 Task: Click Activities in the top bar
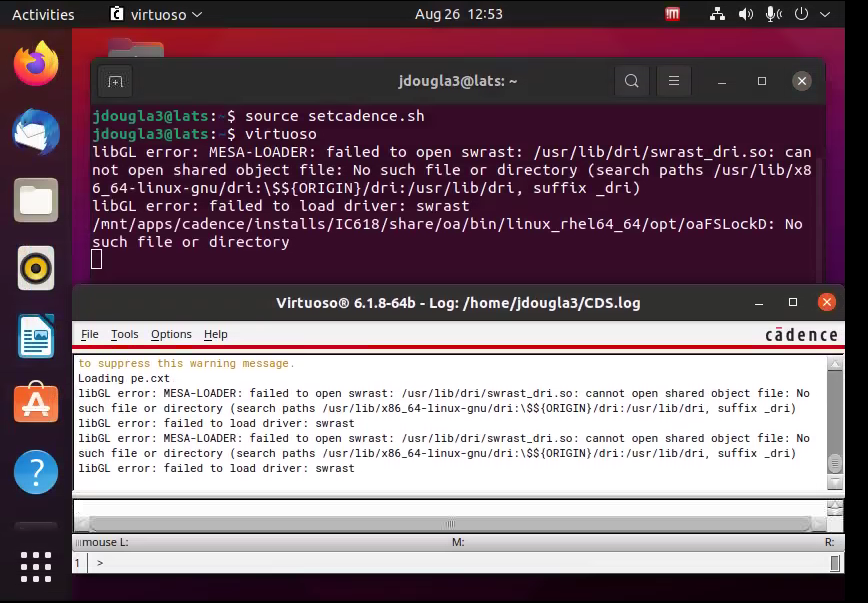(43, 14)
